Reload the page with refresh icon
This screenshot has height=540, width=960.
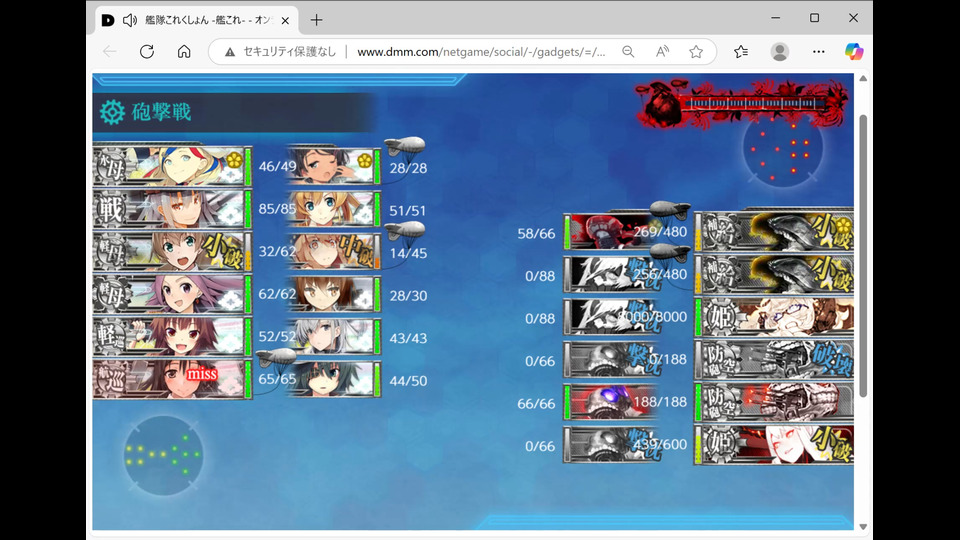coord(147,52)
